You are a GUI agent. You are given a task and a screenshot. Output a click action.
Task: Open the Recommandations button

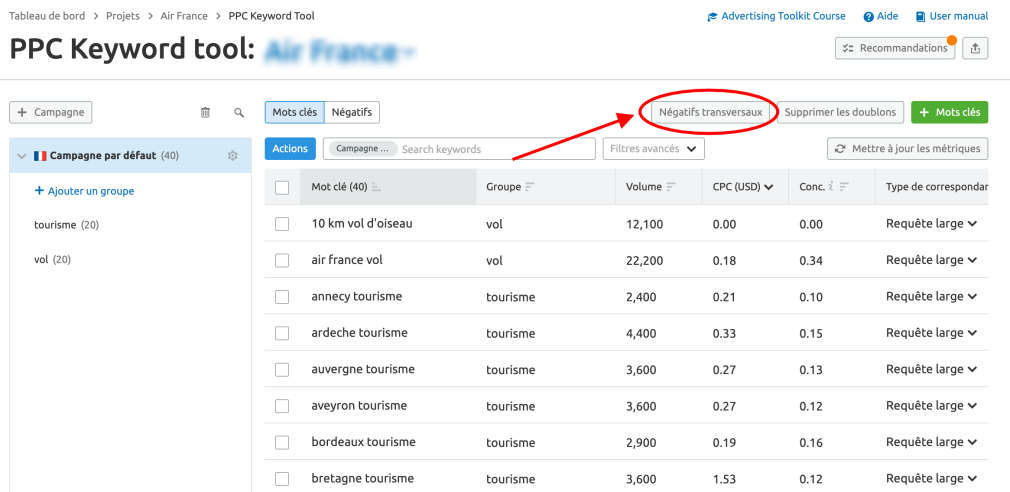click(895, 48)
